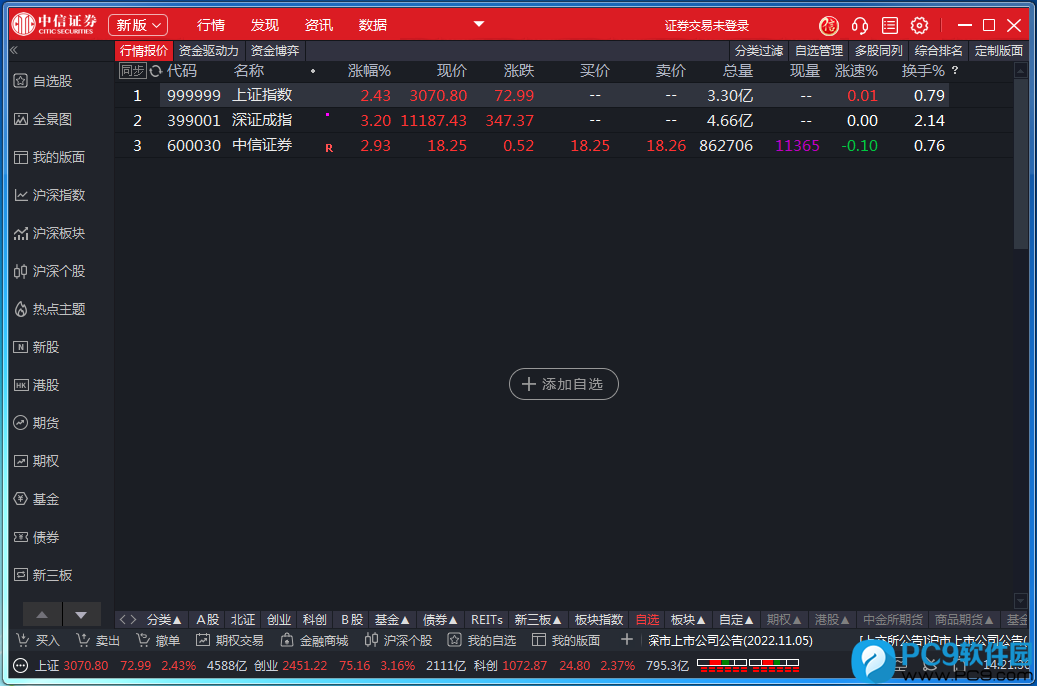Open 港股 in the left sidebar
1037x686 pixels.
(36, 385)
